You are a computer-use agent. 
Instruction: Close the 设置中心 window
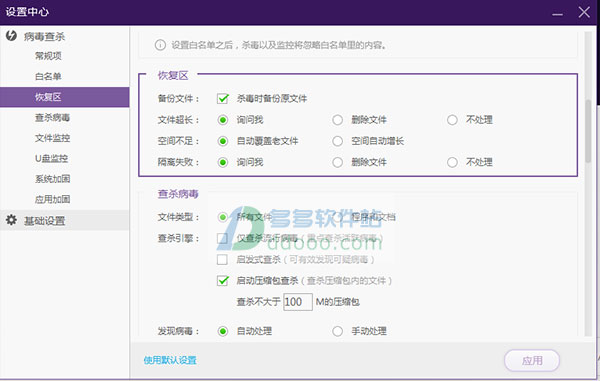click(584, 12)
